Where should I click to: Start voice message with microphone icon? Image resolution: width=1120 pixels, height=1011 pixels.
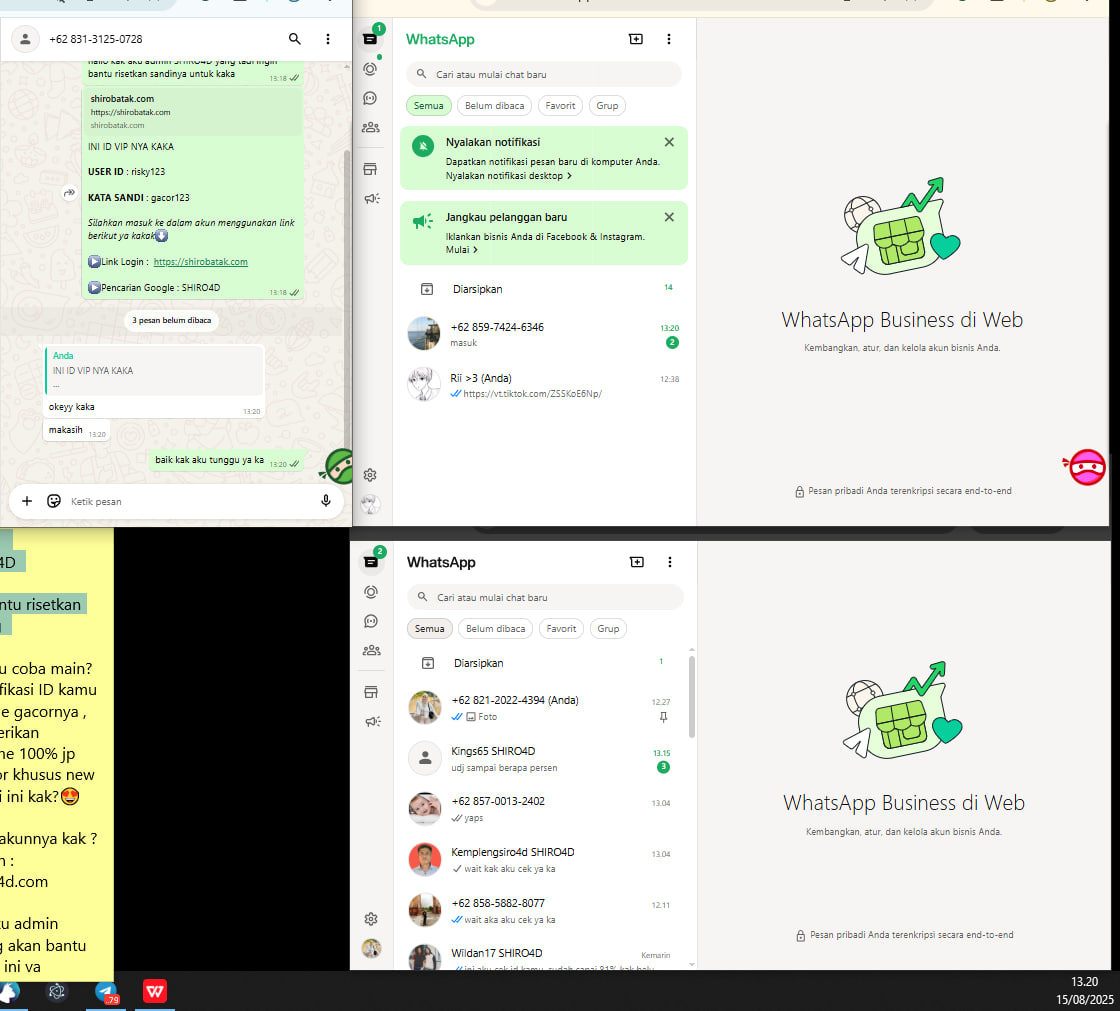[x=326, y=501]
